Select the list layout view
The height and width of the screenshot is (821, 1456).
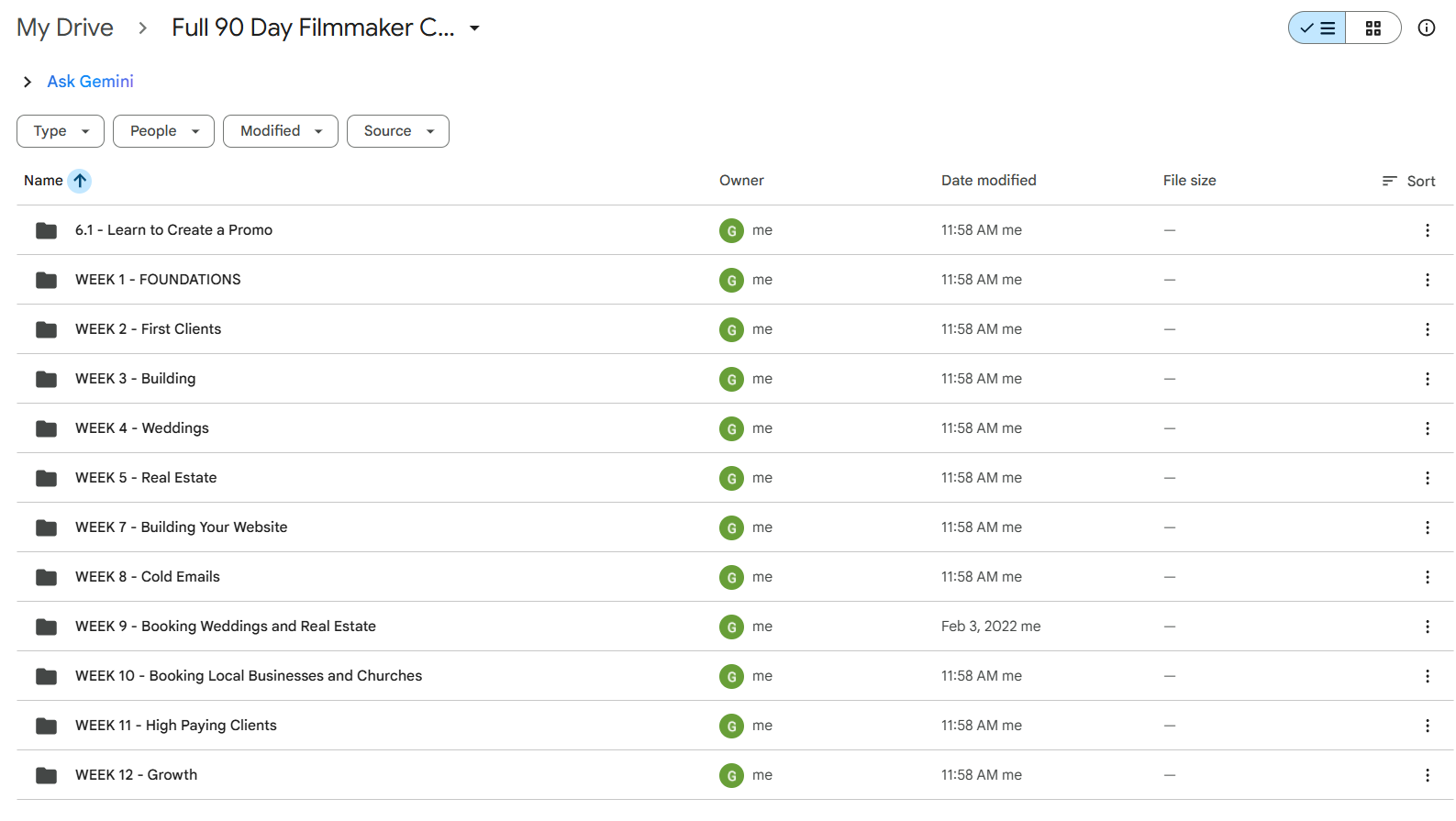(x=1317, y=28)
